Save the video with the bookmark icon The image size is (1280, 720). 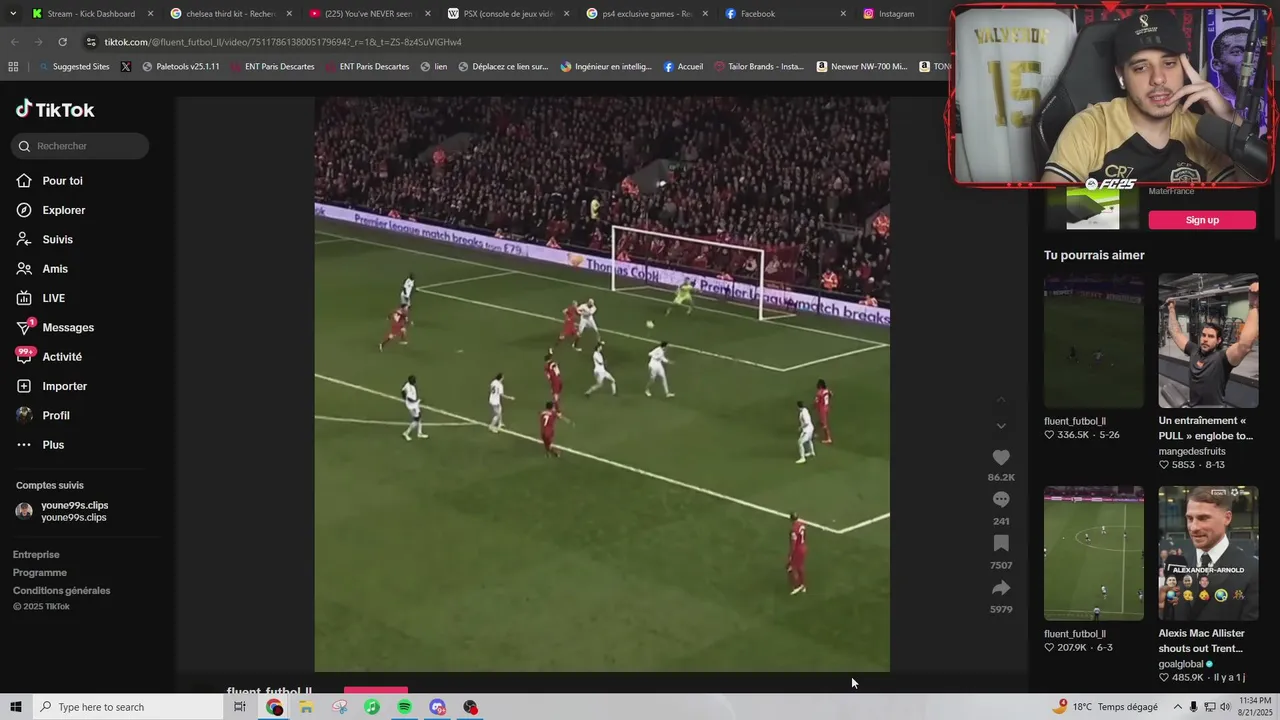(1001, 544)
